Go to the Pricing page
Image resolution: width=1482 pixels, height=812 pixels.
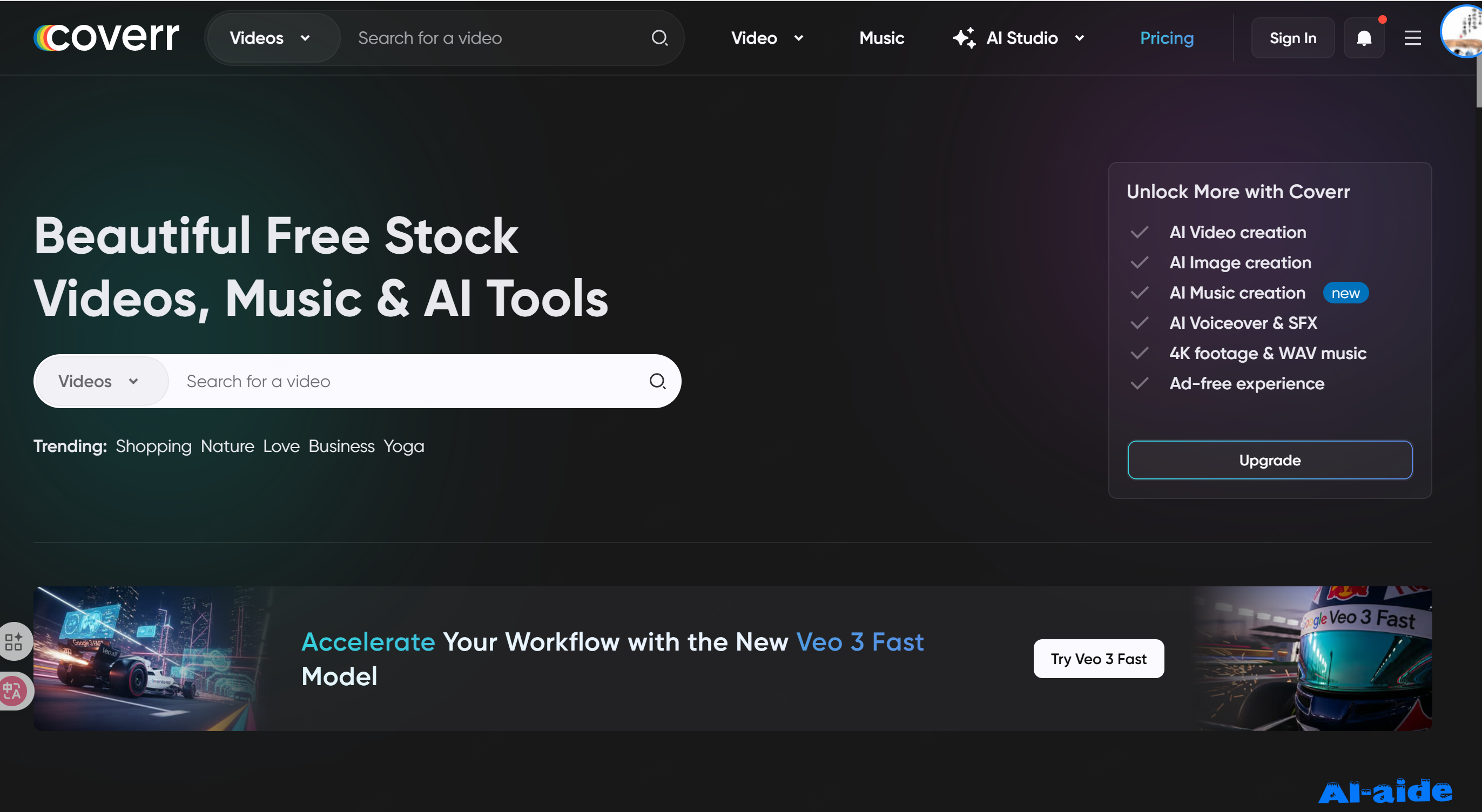tap(1167, 38)
